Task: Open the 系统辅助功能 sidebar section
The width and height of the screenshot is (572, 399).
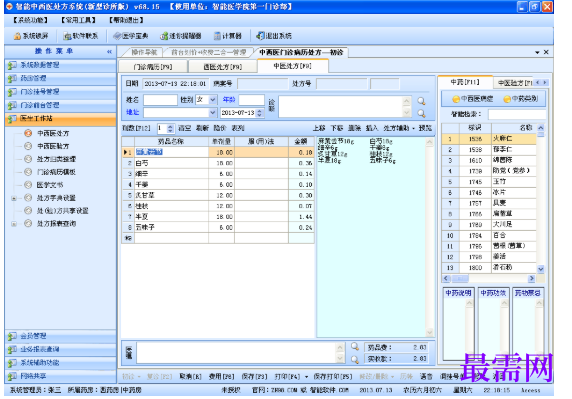Action: (61, 363)
